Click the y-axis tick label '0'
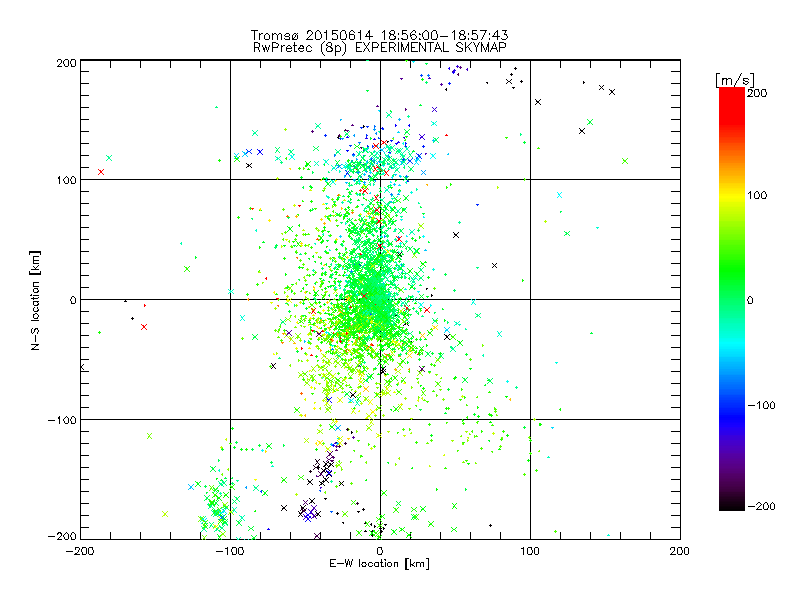This screenshot has width=800, height=600. (x=73, y=300)
